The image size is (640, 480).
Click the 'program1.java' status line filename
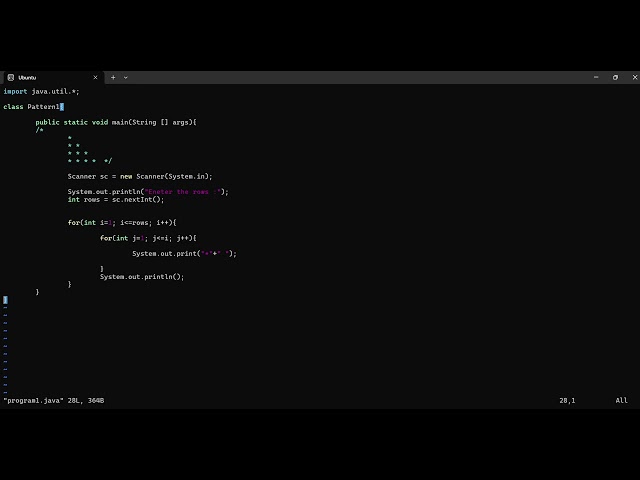[x=33, y=401]
